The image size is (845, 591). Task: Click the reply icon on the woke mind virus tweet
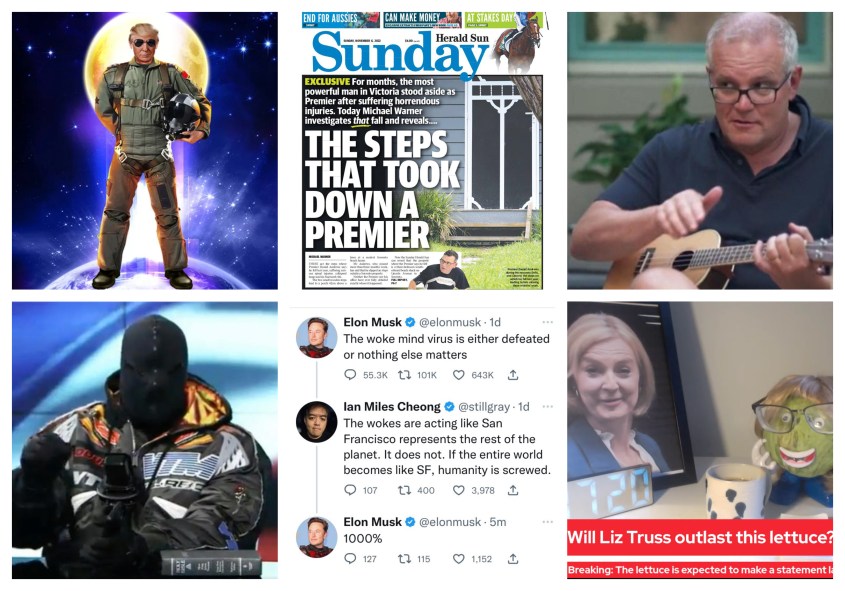click(x=350, y=374)
